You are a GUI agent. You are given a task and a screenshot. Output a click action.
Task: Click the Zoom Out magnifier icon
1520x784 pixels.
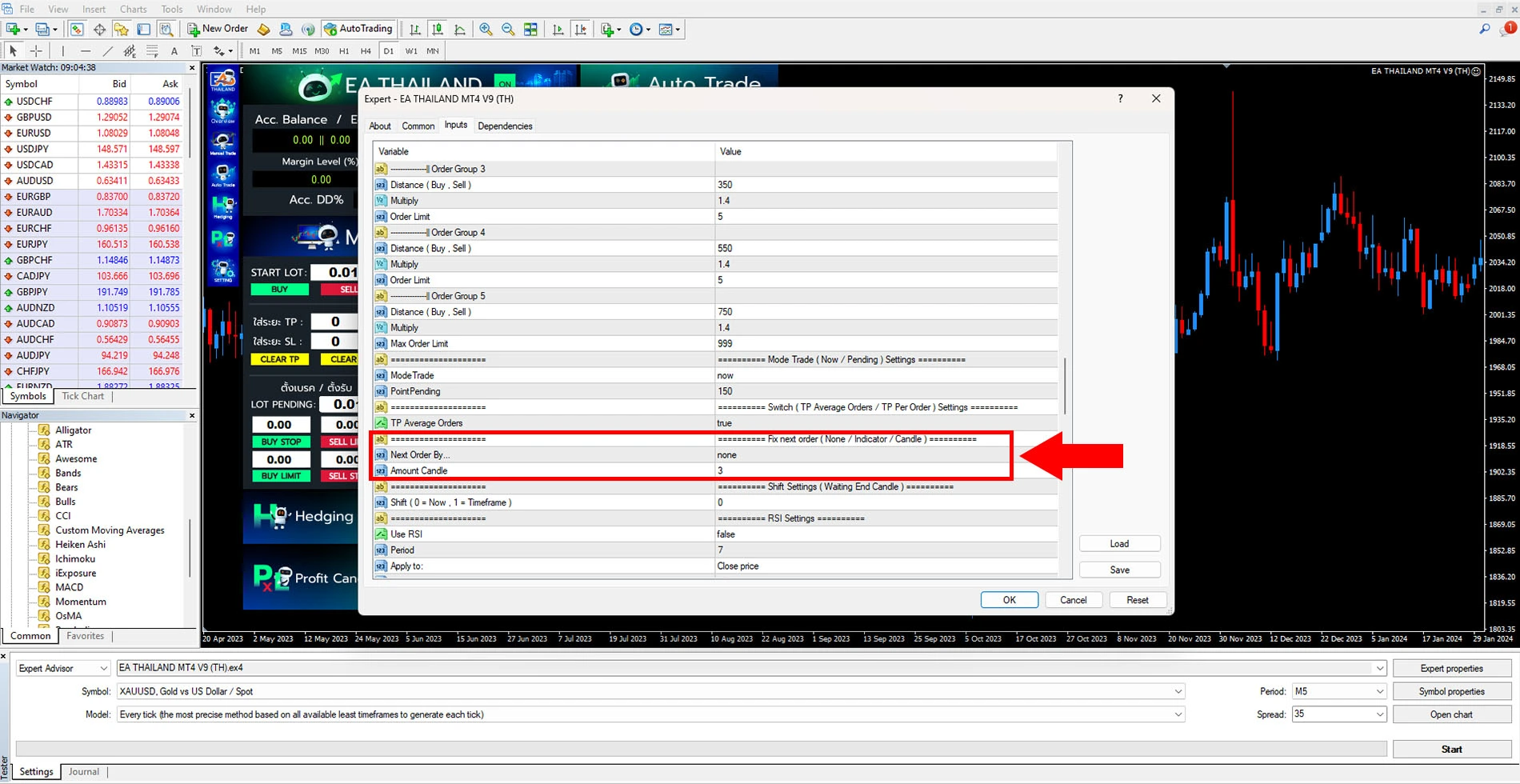point(508,30)
